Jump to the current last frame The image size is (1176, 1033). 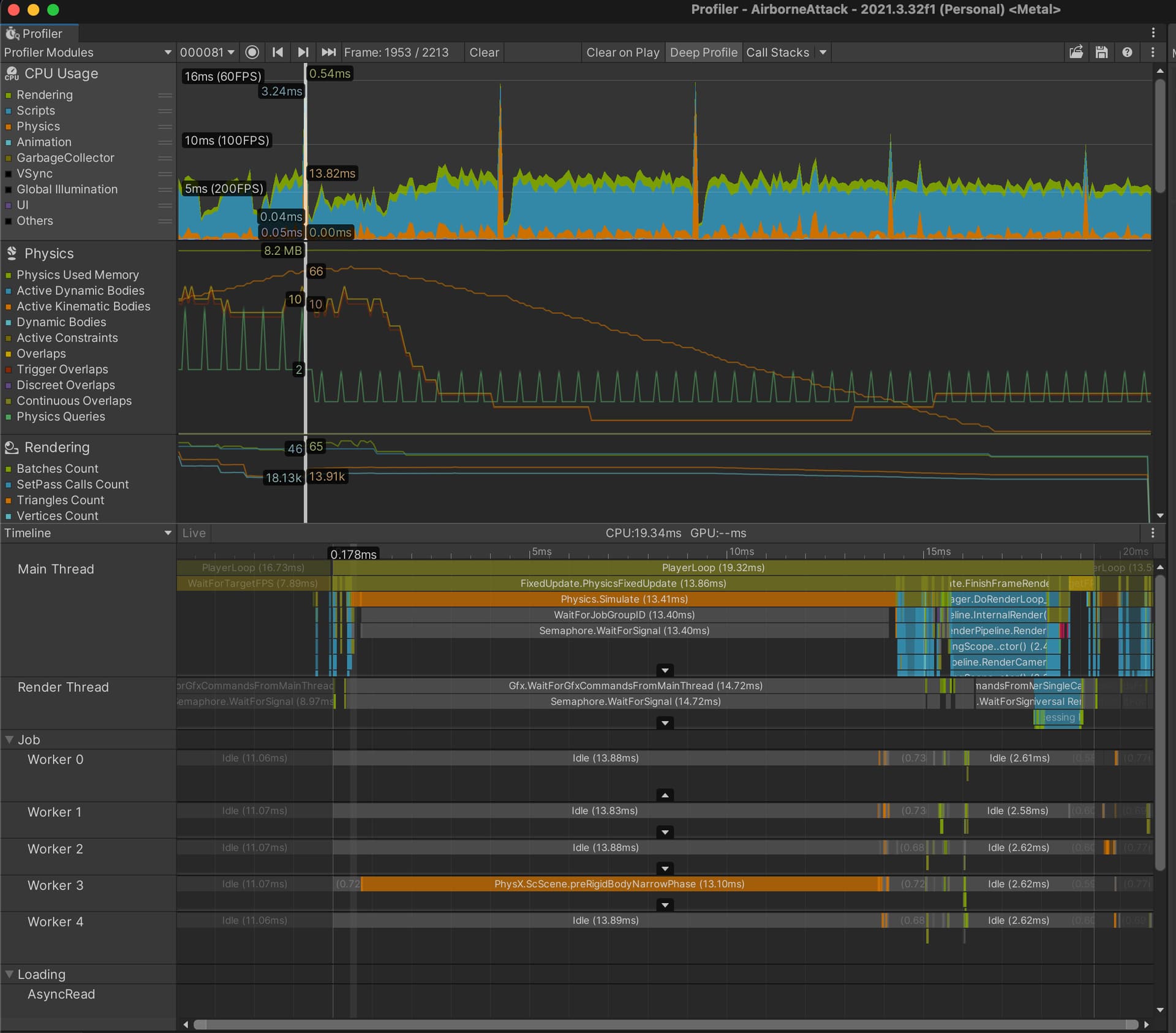coord(328,52)
